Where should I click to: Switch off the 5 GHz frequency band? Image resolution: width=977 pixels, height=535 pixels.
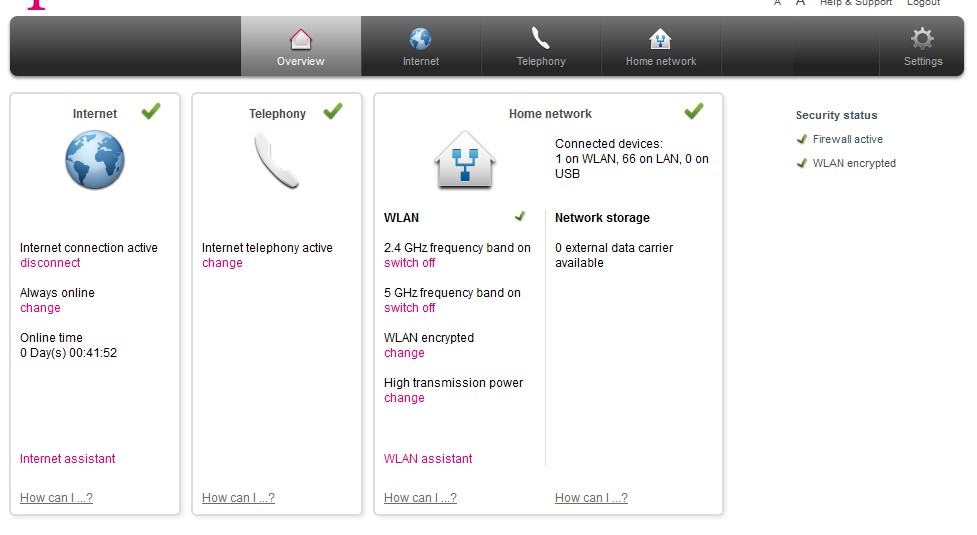(410, 308)
